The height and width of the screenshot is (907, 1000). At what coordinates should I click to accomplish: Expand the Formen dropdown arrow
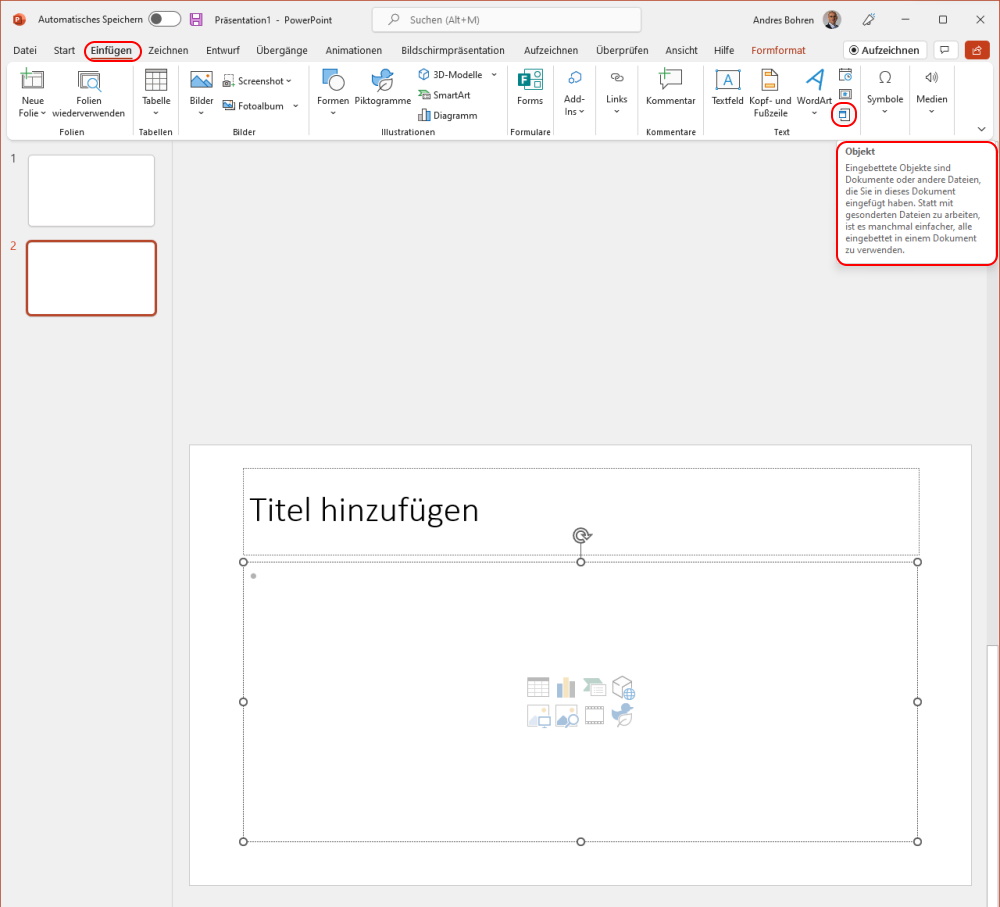pos(333,114)
